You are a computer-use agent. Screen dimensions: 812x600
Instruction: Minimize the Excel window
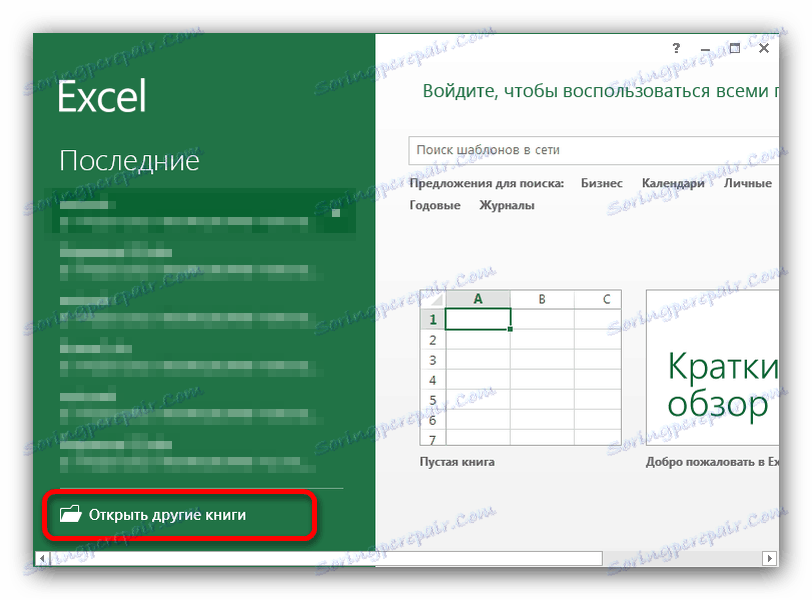pos(705,49)
